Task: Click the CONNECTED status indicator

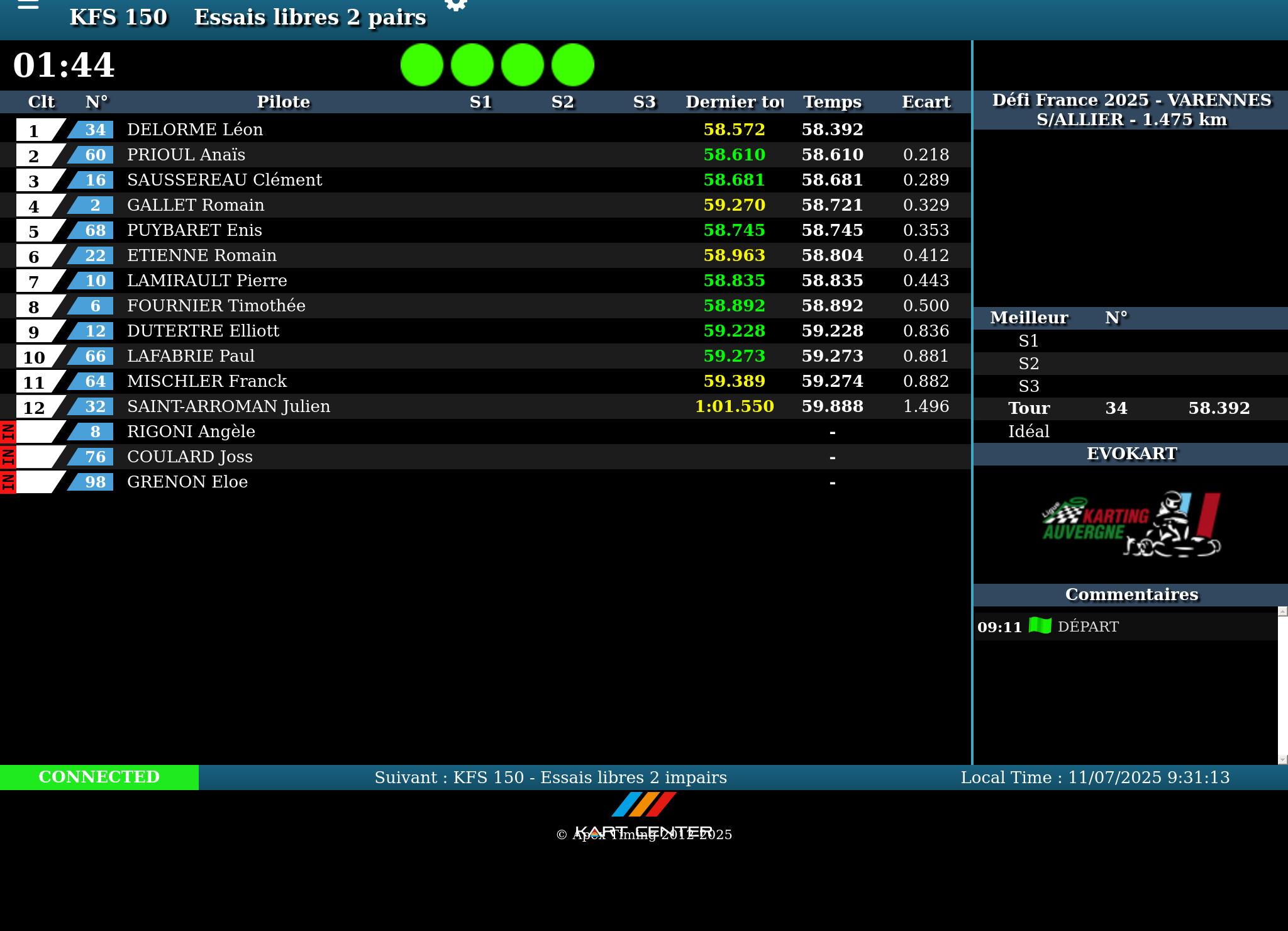Action: click(x=99, y=777)
